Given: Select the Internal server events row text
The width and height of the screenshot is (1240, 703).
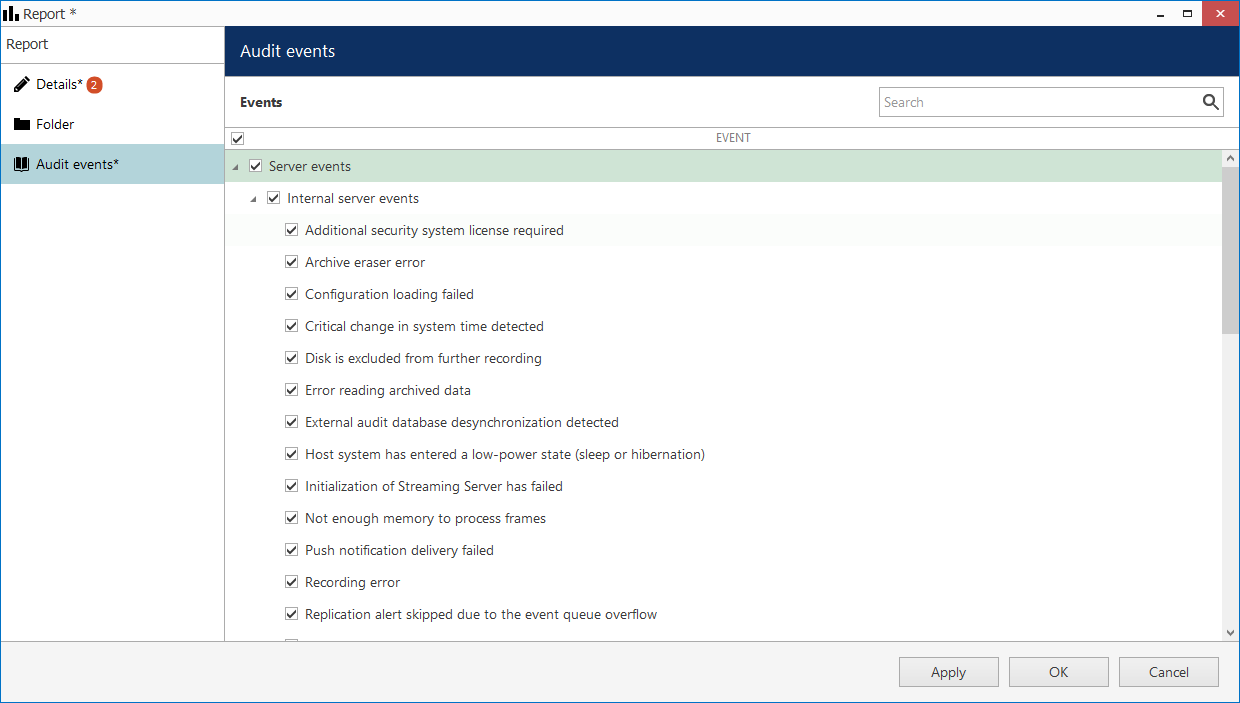Looking at the screenshot, I should click(353, 198).
